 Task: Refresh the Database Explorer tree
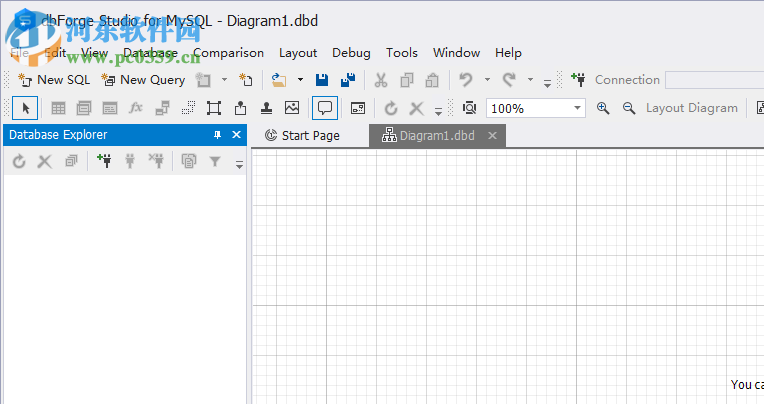tap(19, 161)
